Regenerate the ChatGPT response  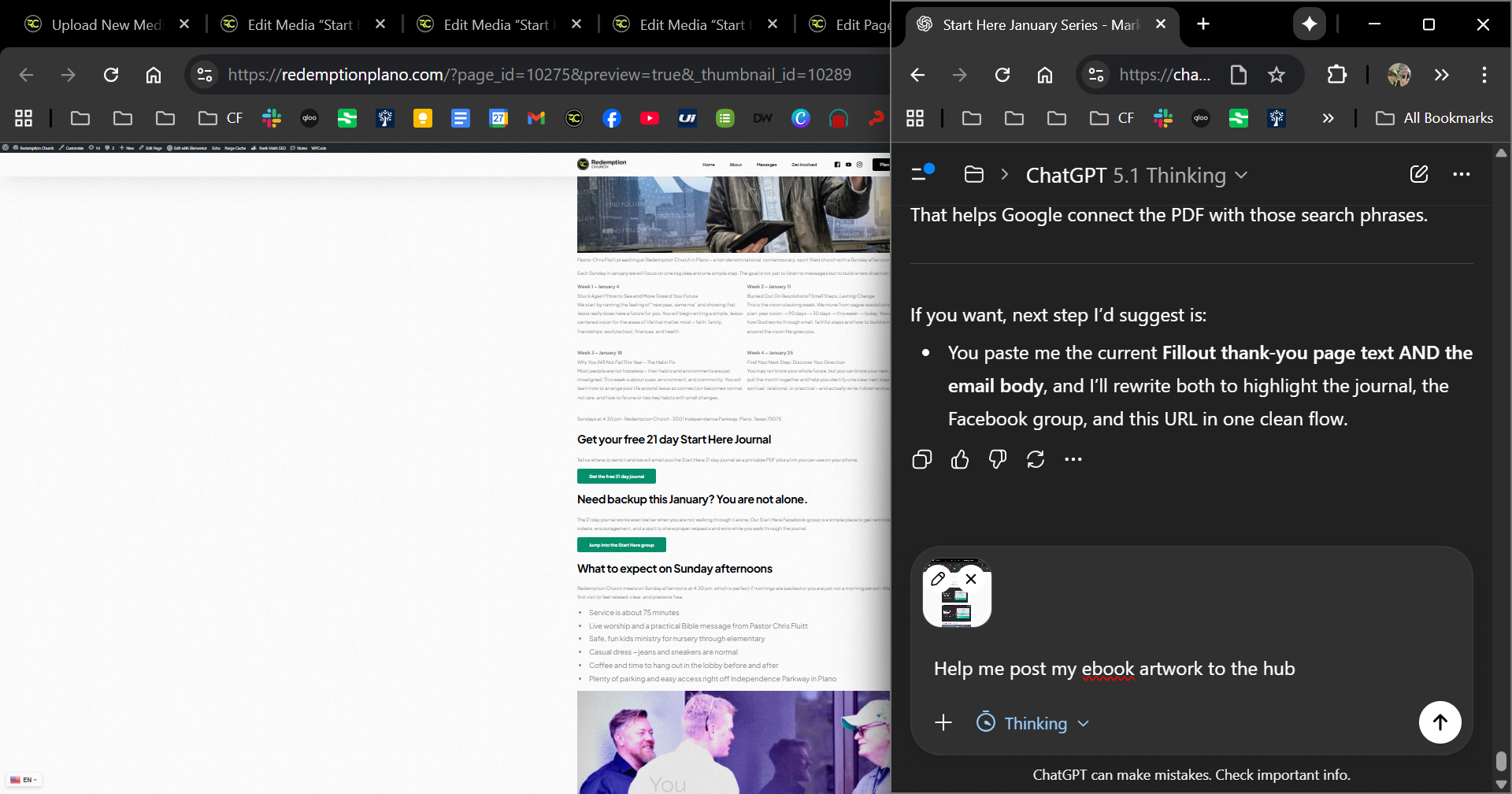[1035, 459]
